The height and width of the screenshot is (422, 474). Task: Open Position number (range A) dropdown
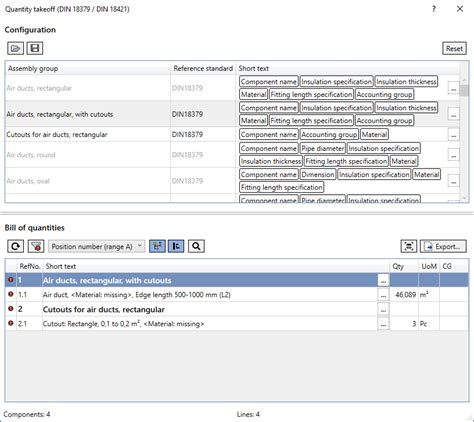pyautogui.click(x=96, y=246)
